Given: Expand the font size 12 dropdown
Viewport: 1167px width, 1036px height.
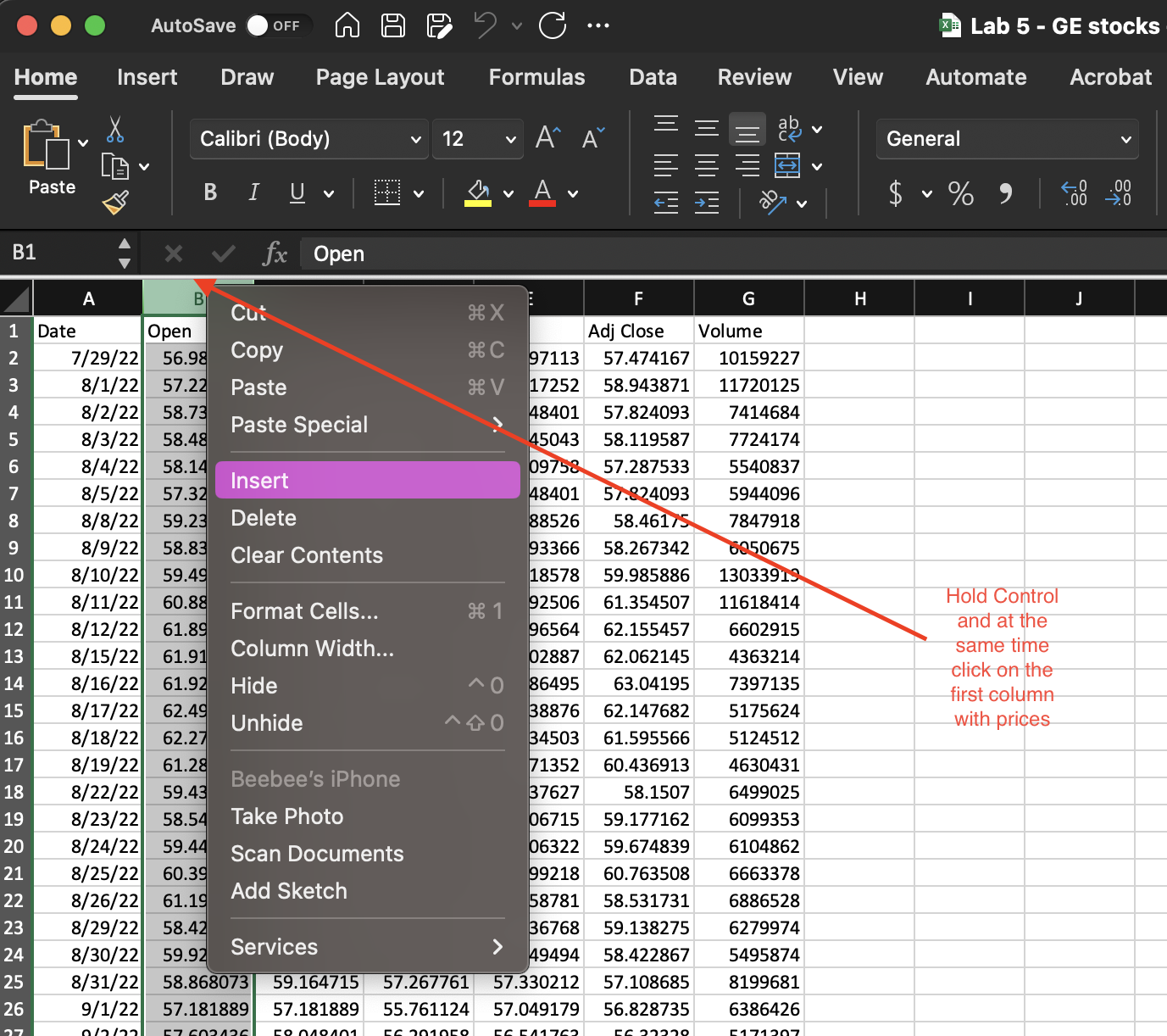Looking at the screenshot, I should click(x=510, y=139).
